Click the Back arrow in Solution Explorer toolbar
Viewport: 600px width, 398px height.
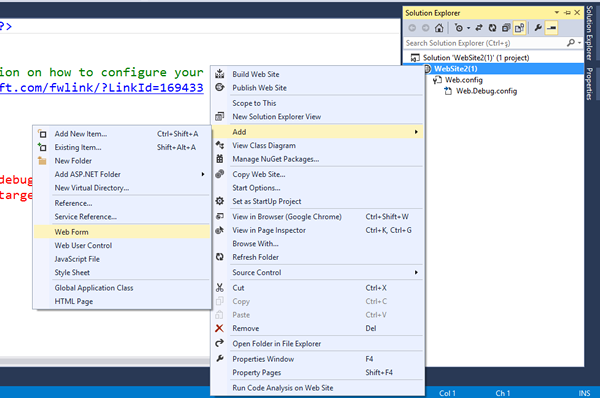coord(412,28)
